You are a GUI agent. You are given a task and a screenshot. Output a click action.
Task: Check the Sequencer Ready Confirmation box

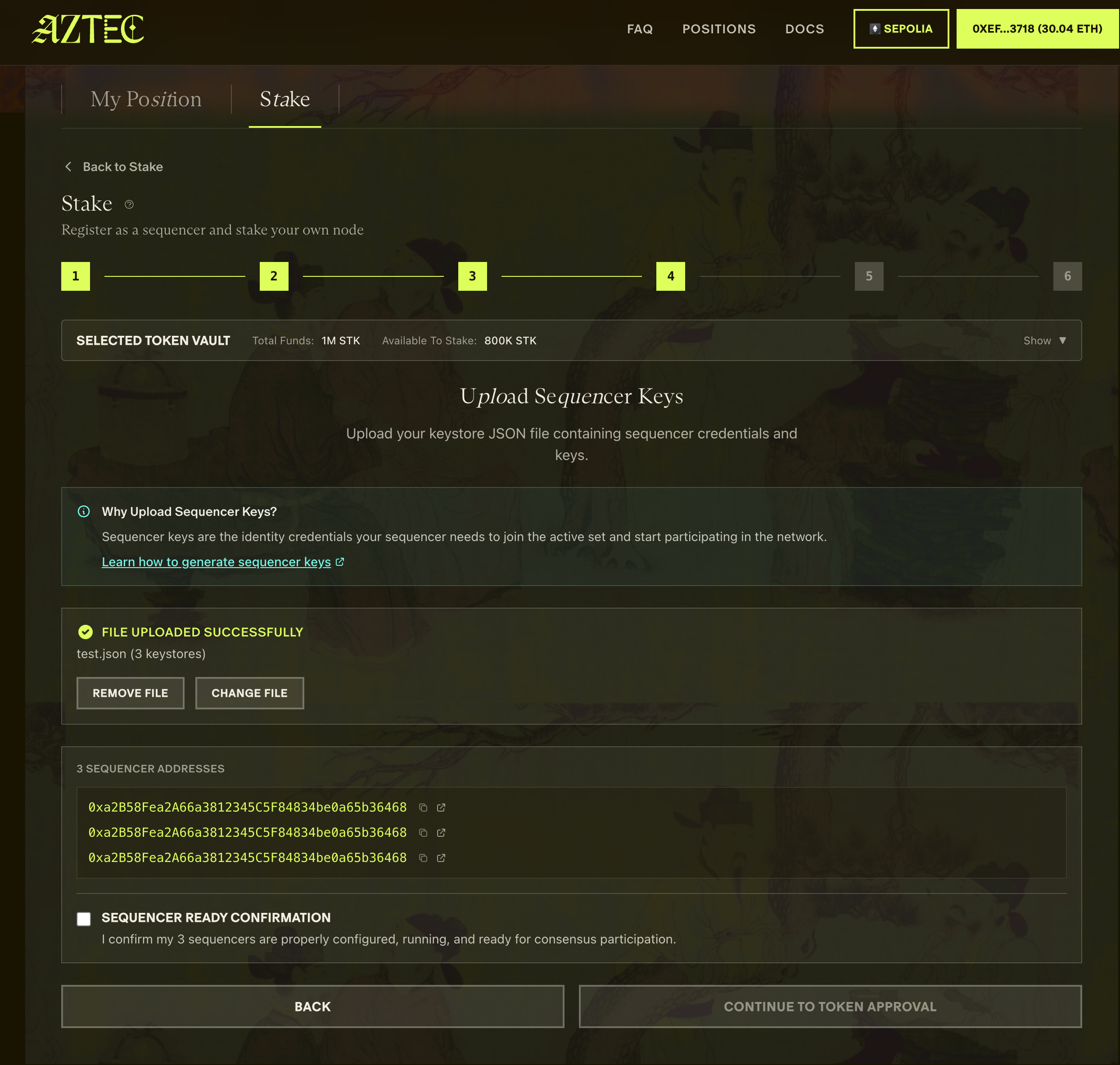(84, 919)
